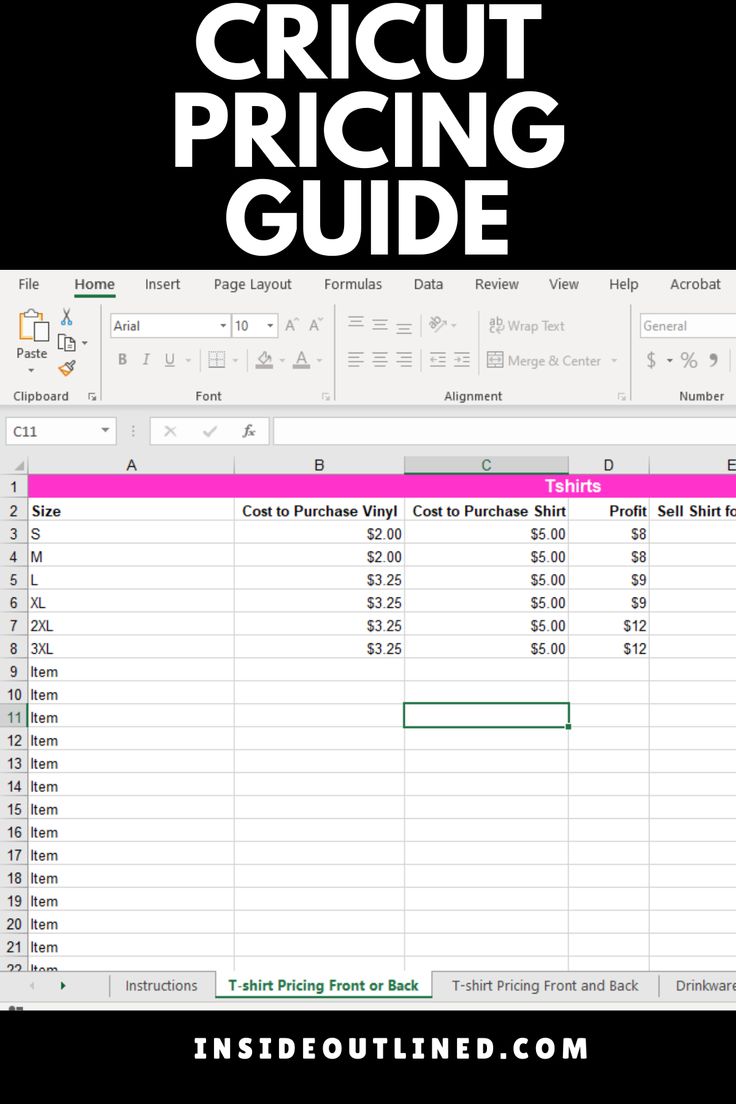Viewport: 736px width, 1104px height.
Task: Select the $12 profit cell for 3XL
Action: (609, 648)
